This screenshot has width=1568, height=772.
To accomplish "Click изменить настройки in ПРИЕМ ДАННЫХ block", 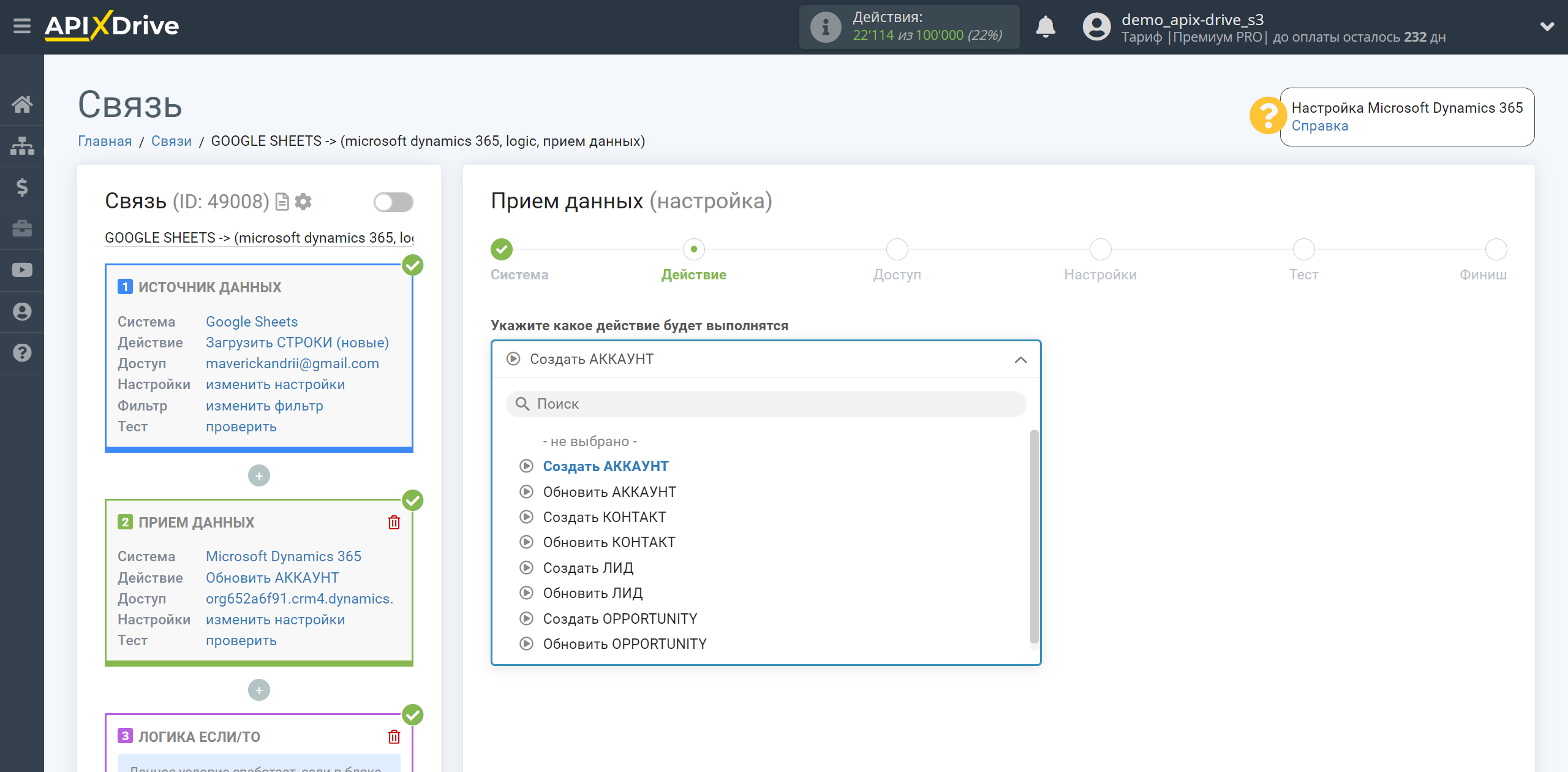I will pyautogui.click(x=276, y=619).
